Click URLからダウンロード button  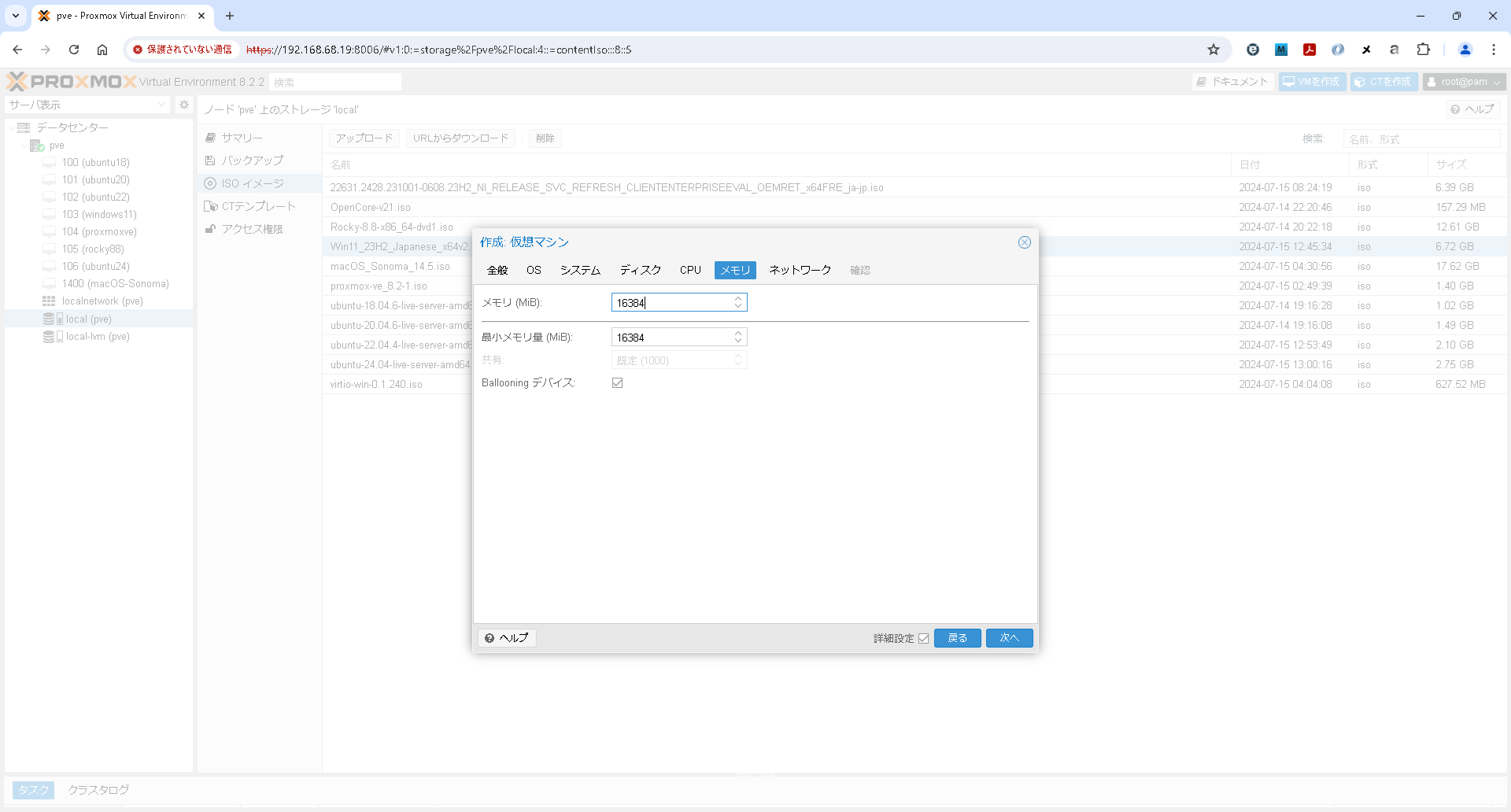(x=461, y=138)
